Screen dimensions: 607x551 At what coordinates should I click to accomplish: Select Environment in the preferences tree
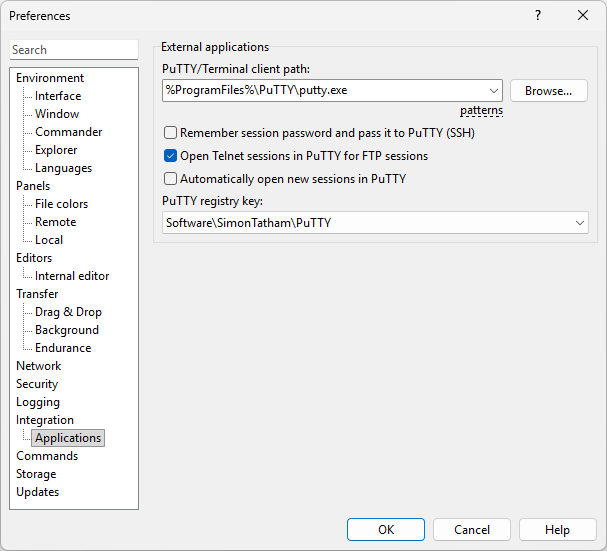[50, 78]
